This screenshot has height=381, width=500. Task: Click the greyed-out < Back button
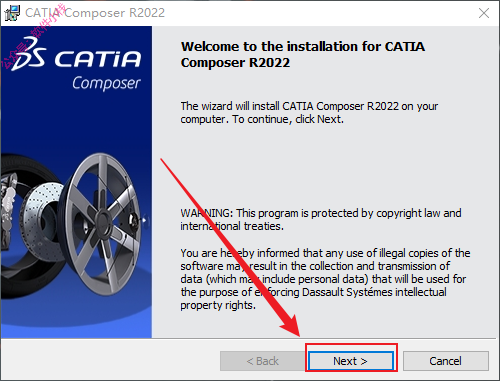262,361
